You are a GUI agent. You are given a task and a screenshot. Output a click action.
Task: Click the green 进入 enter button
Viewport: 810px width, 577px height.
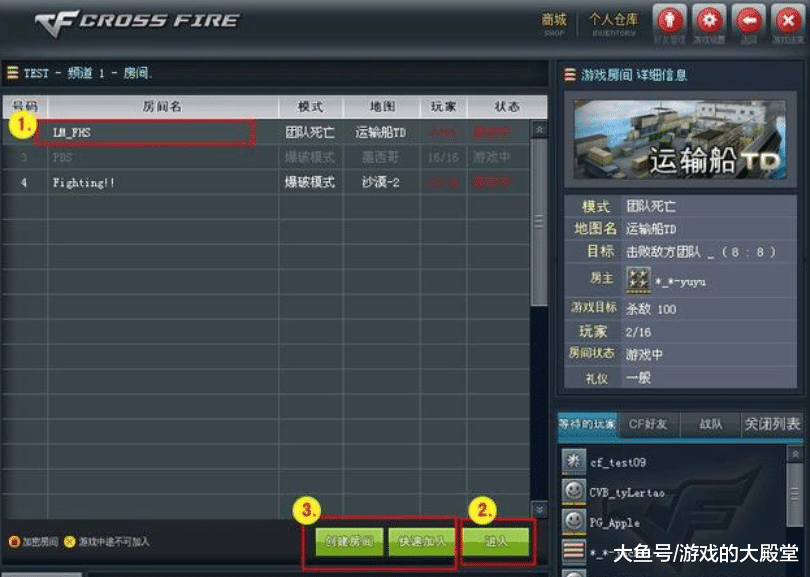point(496,541)
